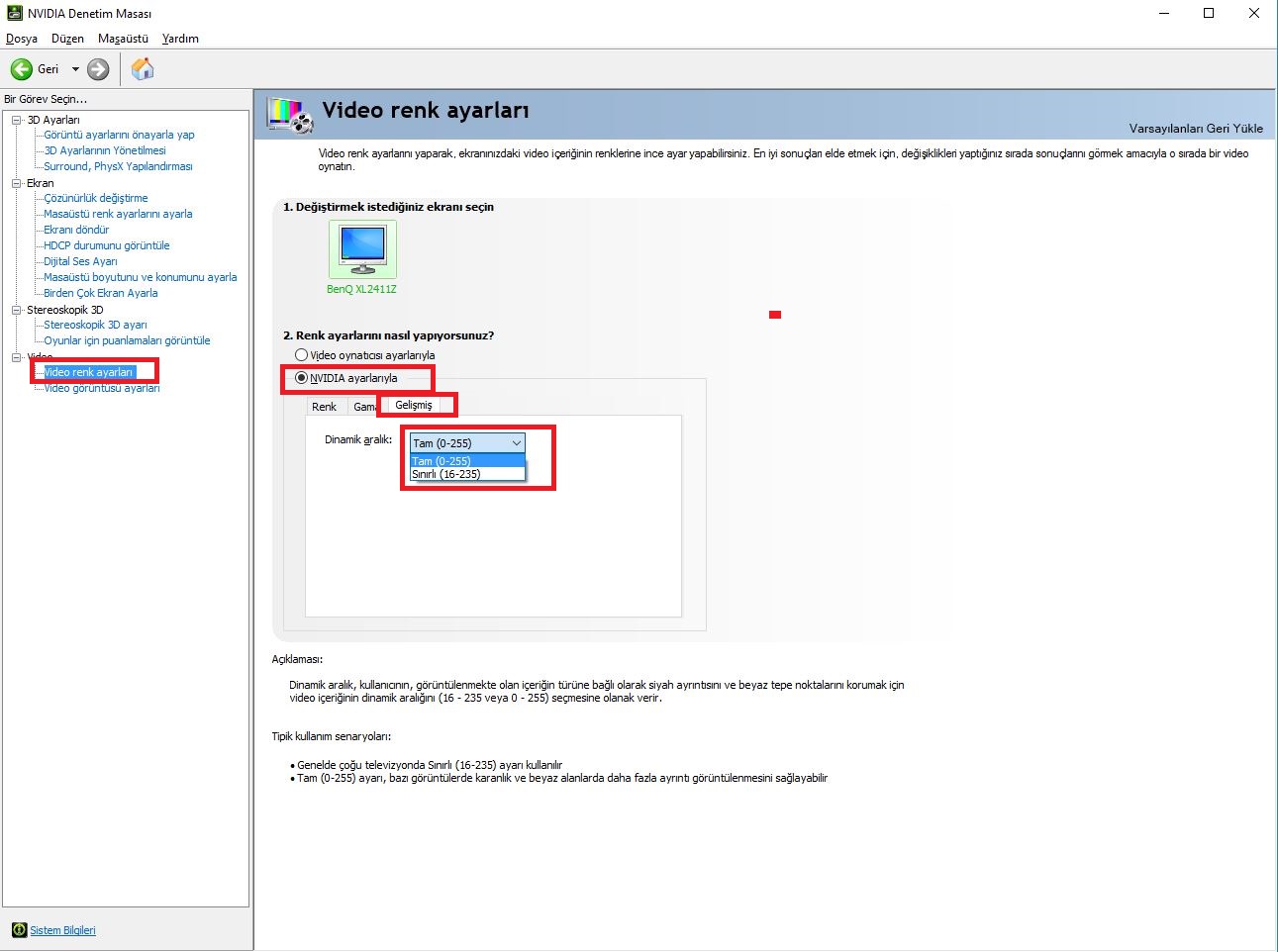Open the Yardım menu
This screenshot has height=952, width=1278.
tap(180, 39)
